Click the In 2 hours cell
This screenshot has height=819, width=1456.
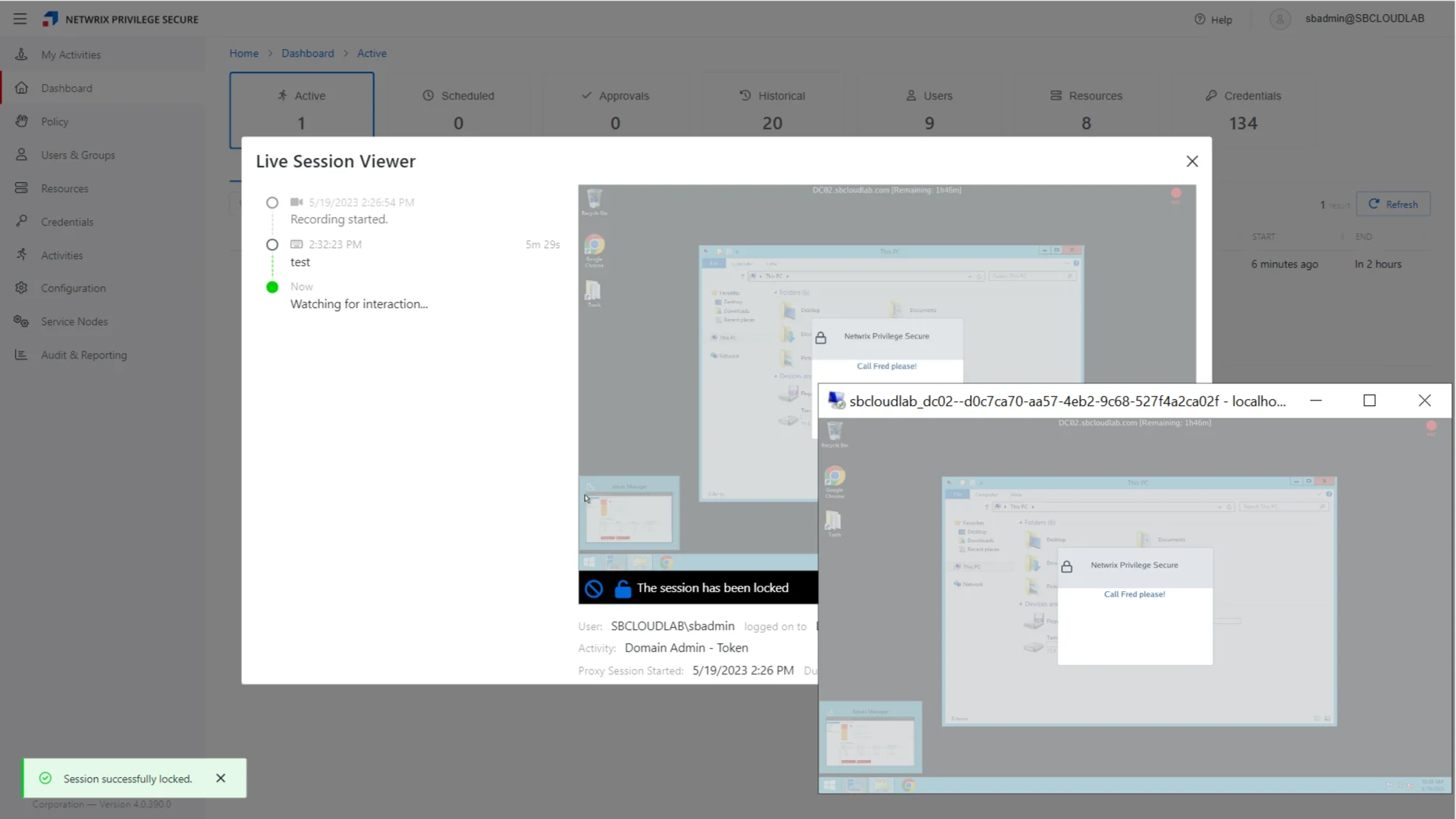pyautogui.click(x=1377, y=264)
